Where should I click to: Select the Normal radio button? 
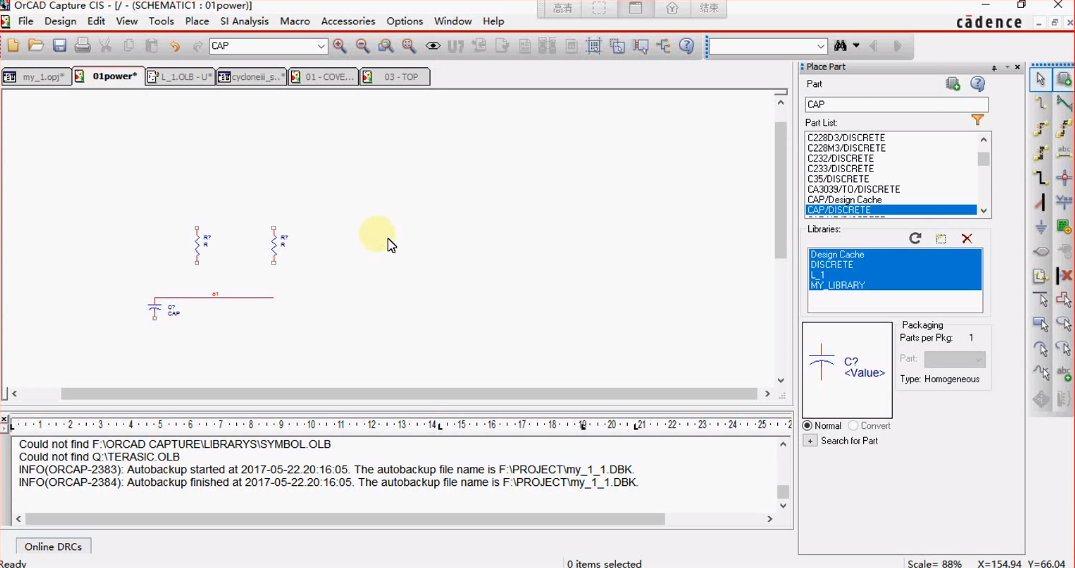pyautogui.click(x=807, y=426)
